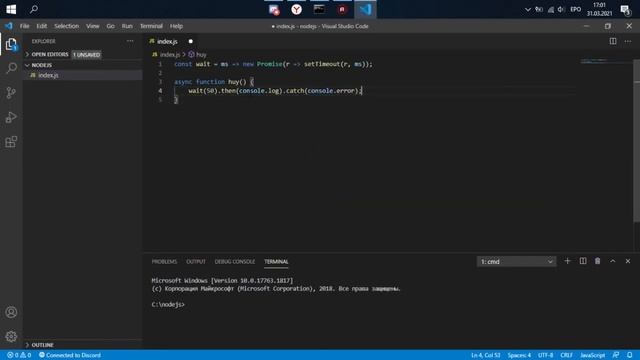Open the Go menu

[110, 26]
